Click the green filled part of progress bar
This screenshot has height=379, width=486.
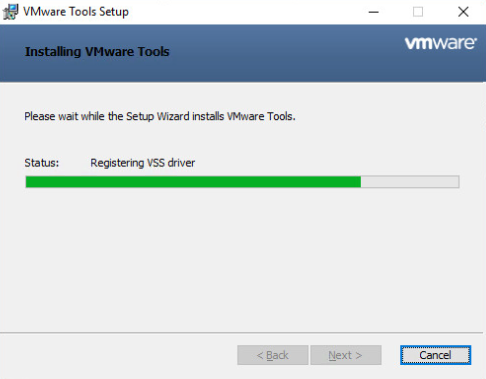click(x=193, y=182)
